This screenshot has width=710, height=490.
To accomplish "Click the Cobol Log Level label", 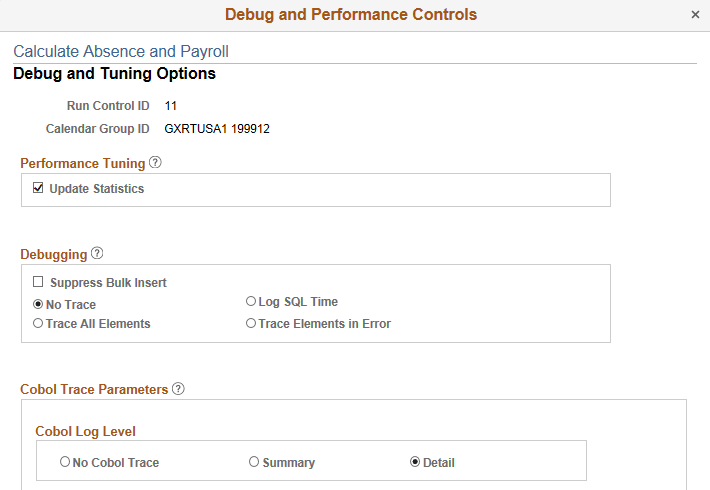I will [x=86, y=431].
